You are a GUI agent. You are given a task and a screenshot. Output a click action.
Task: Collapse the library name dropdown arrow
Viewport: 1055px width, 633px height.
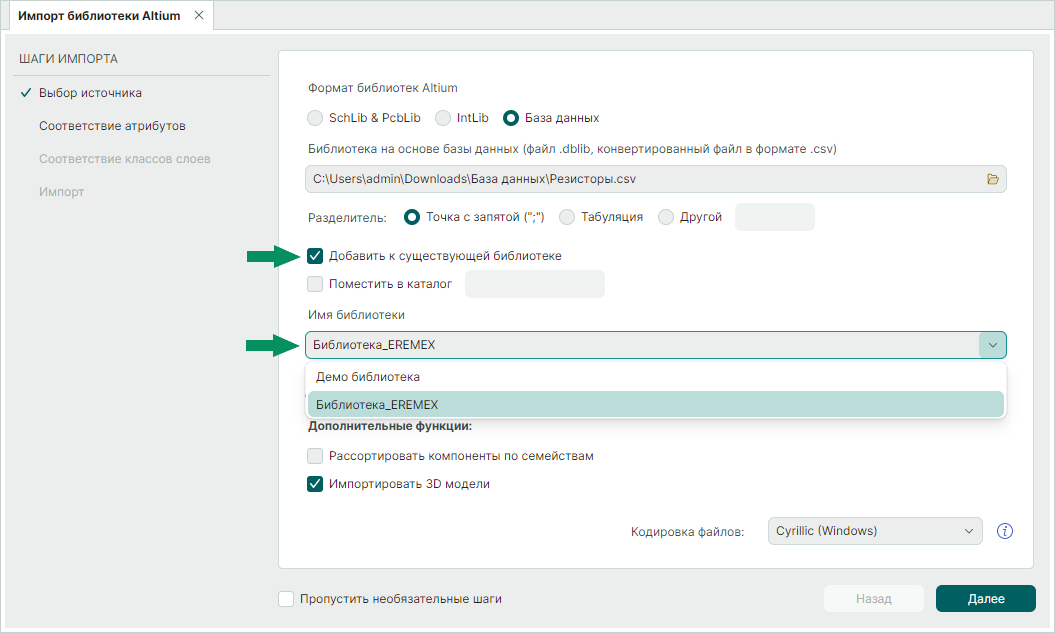point(992,345)
